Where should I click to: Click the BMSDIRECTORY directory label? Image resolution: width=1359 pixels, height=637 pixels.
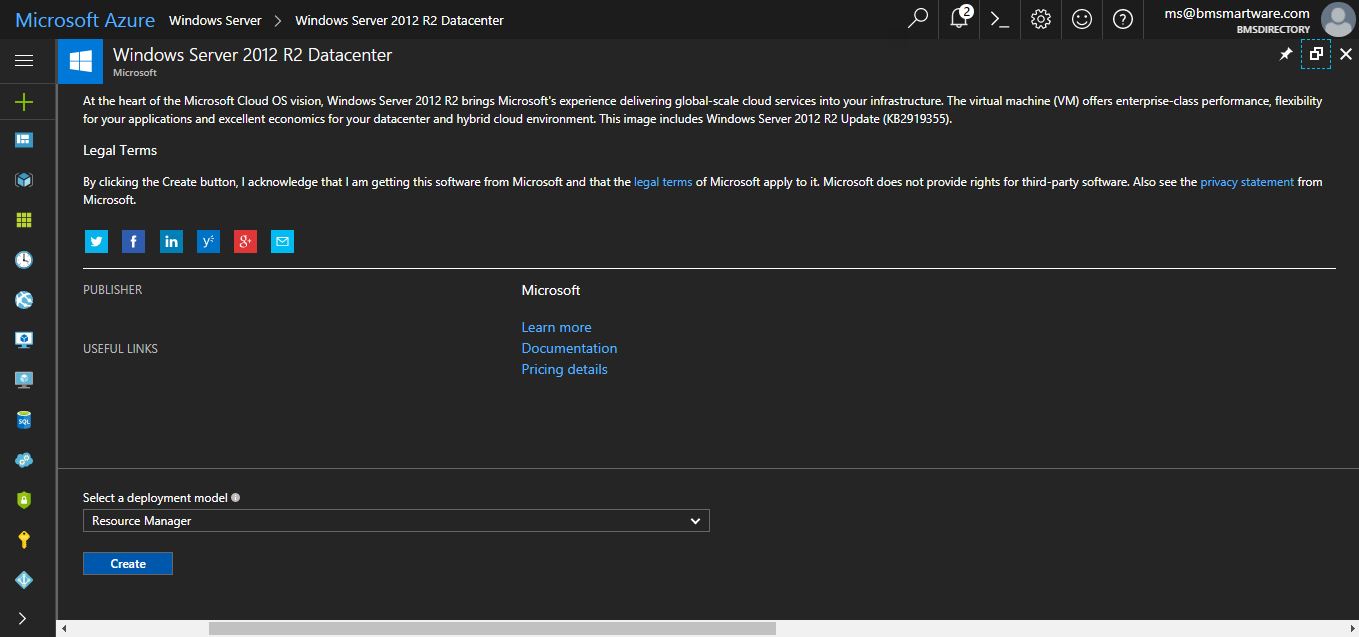[x=1273, y=30]
